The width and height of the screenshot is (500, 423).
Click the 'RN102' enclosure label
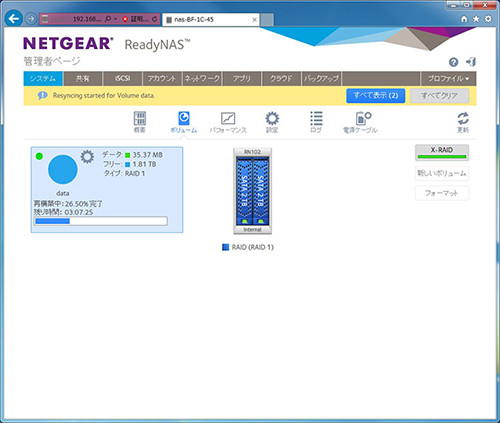click(252, 152)
